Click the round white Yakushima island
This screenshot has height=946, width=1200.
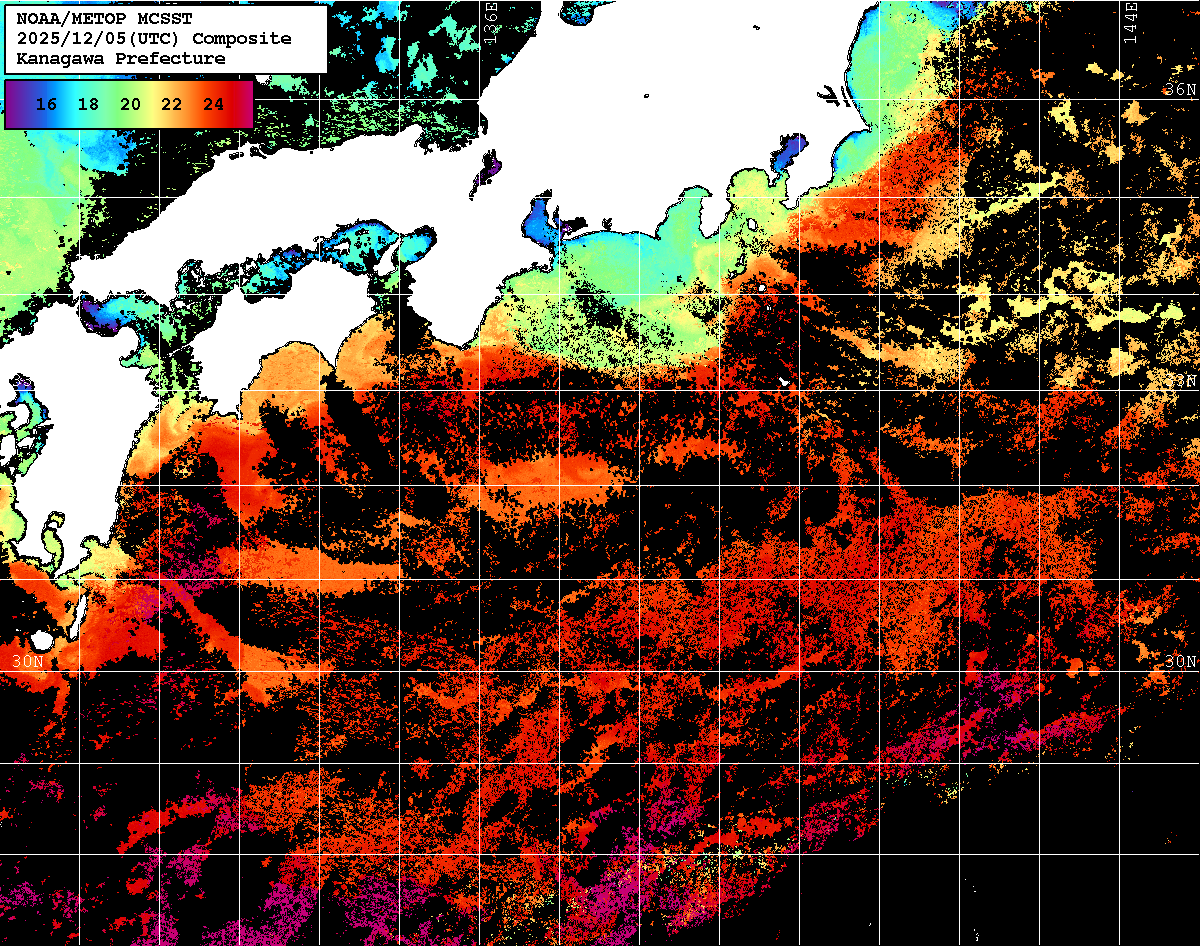pyautogui.click(x=41, y=639)
